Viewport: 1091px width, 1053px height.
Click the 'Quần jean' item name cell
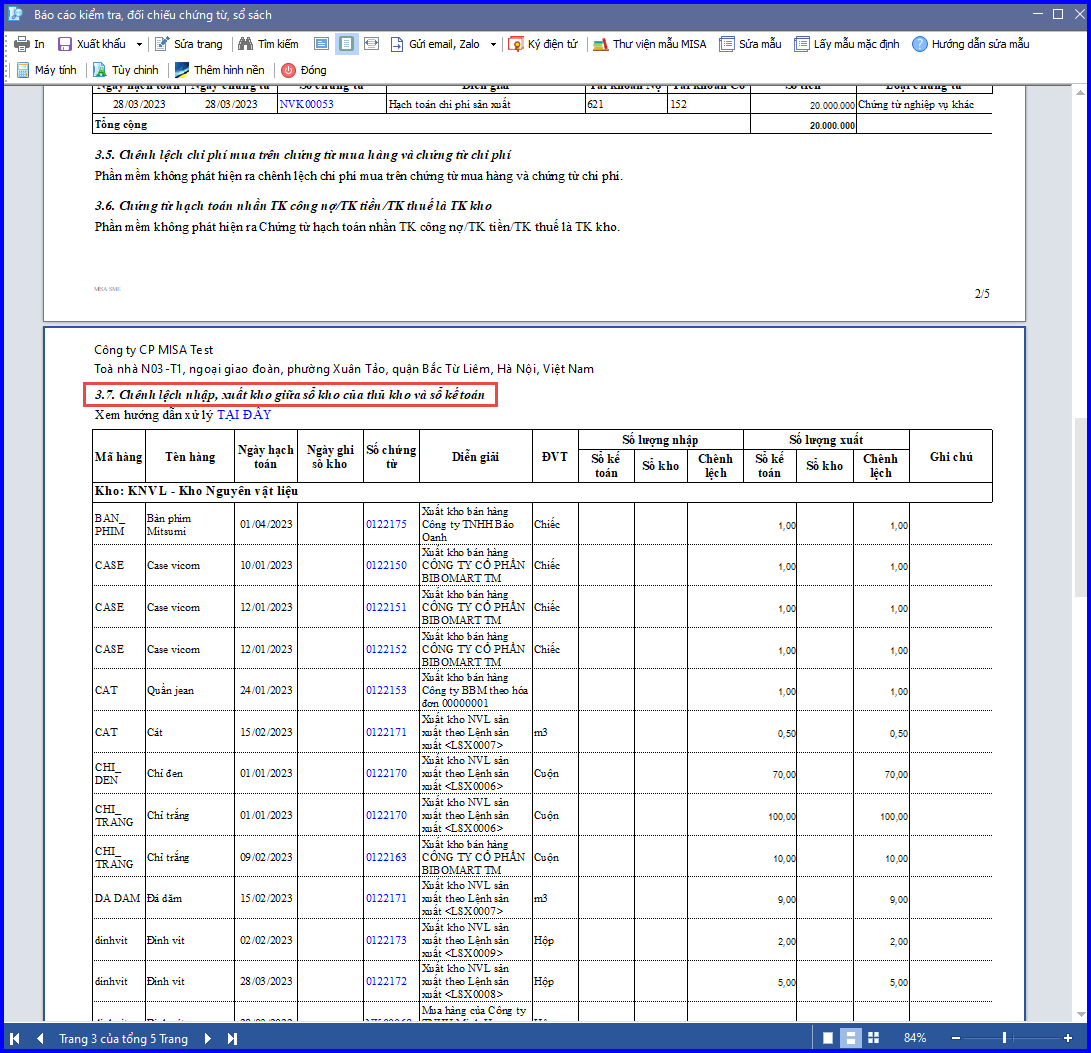pyautogui.click(x=189, y=690)
